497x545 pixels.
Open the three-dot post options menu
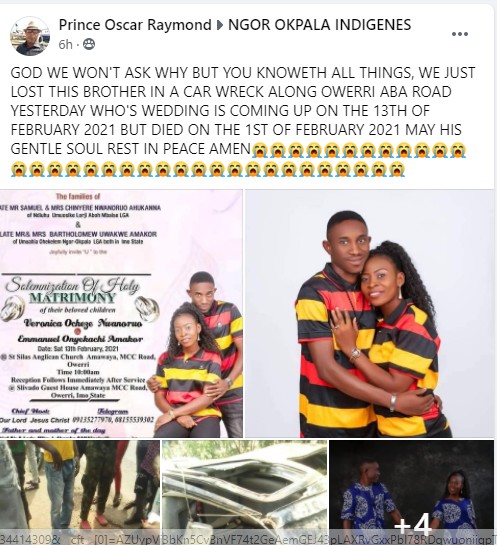pyautogui.click(x=459, y=34)
